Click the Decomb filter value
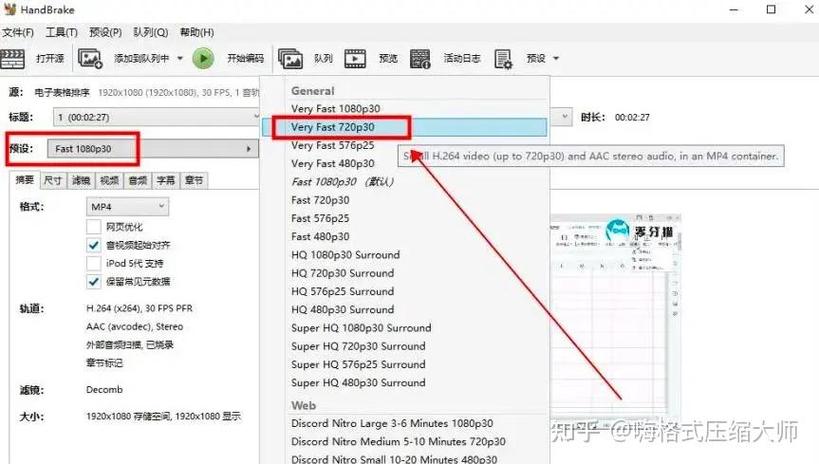 [x=104, y=390]
